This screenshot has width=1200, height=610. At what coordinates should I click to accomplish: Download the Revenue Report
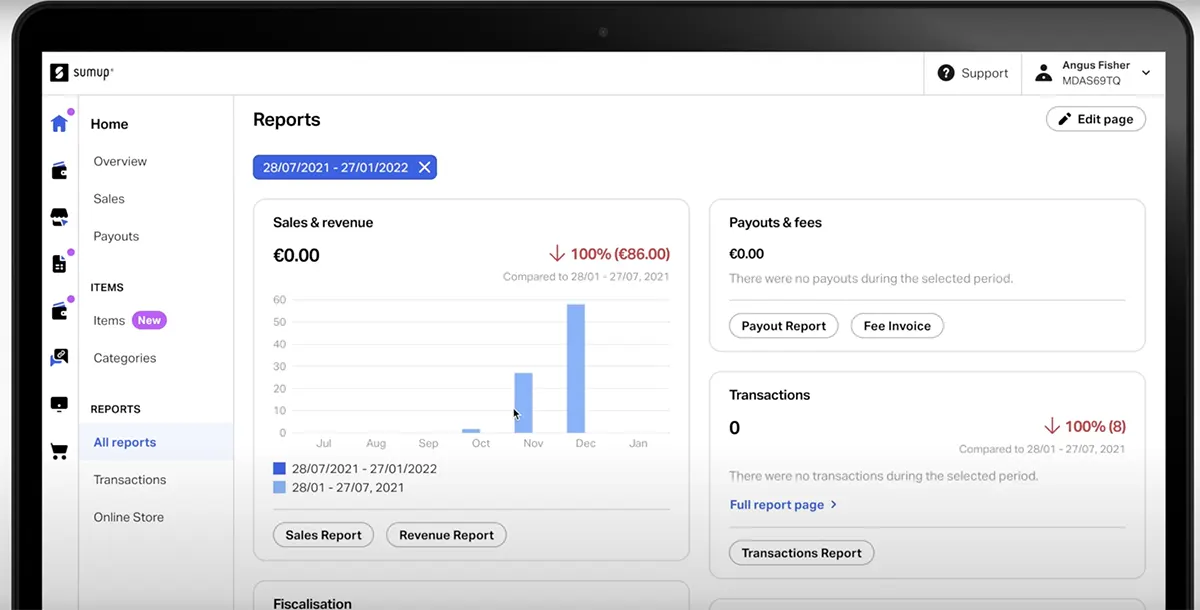coord(446,535)
